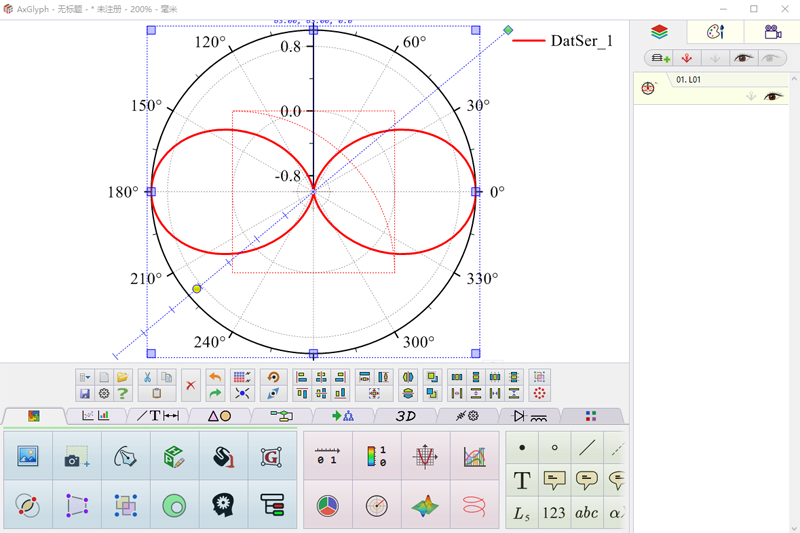Click the overlapping squares selection icon

(x=126, y=505)
